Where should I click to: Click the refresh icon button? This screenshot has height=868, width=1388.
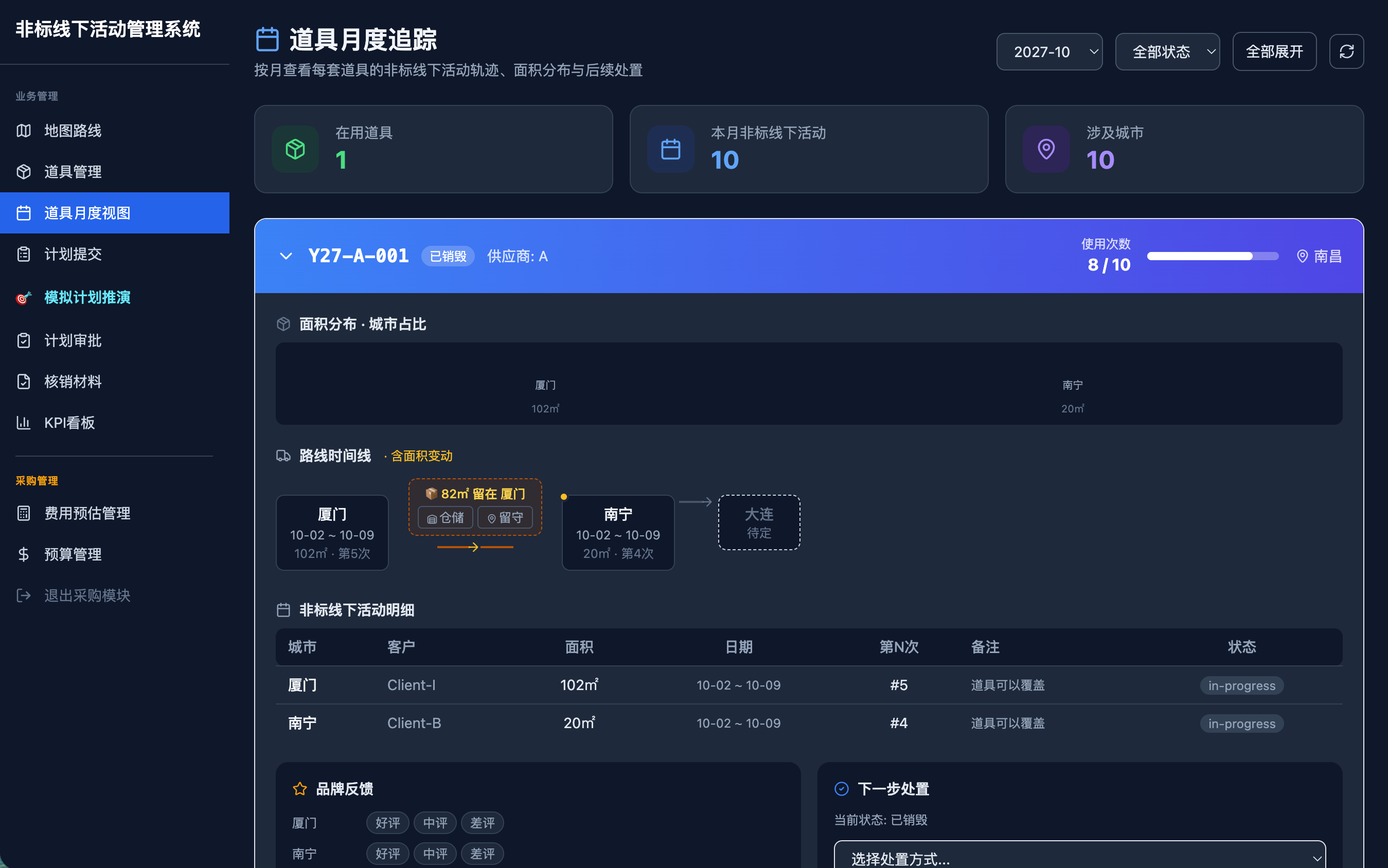pos(1346,51)
